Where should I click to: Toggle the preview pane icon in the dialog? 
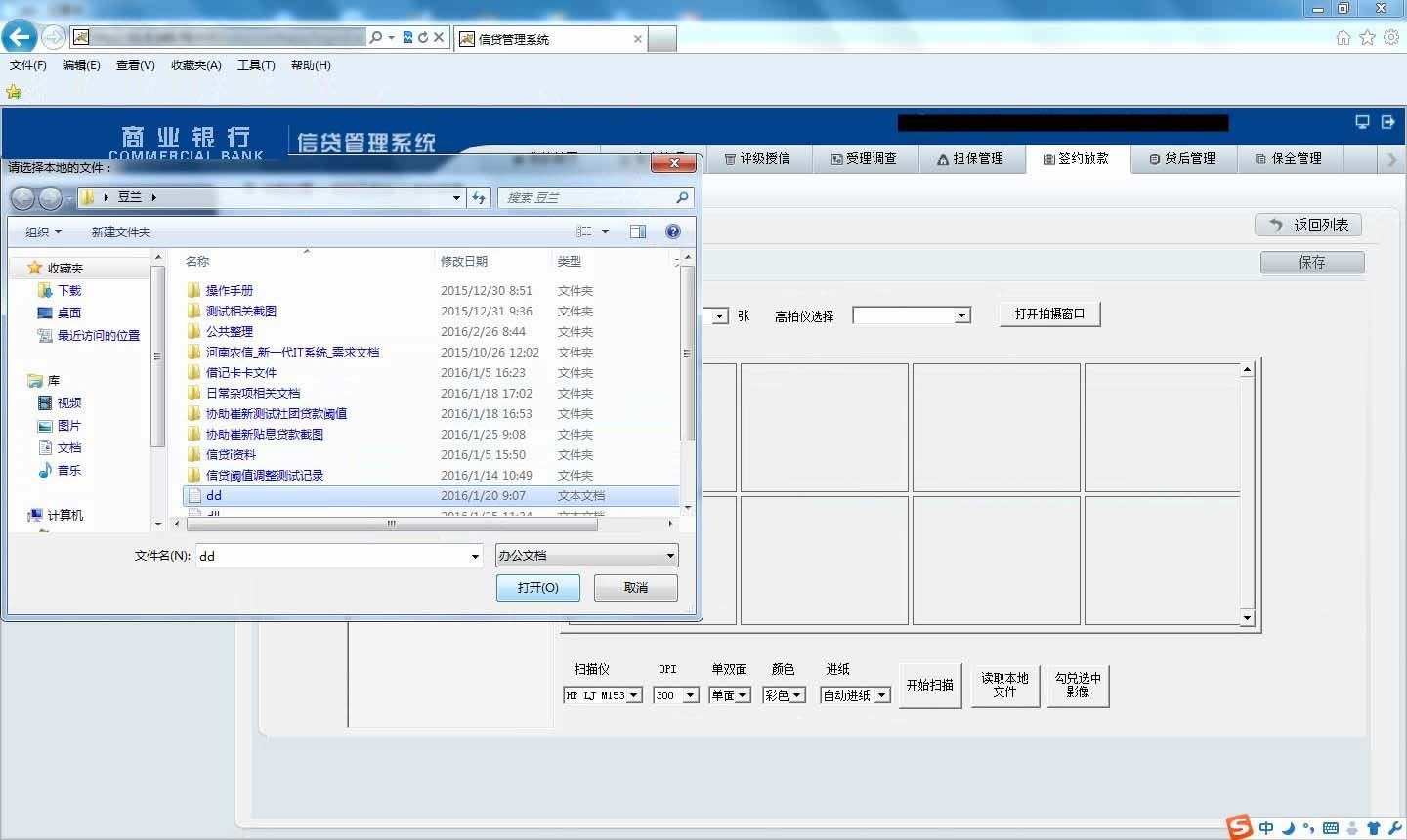click(x=638, y=231)
